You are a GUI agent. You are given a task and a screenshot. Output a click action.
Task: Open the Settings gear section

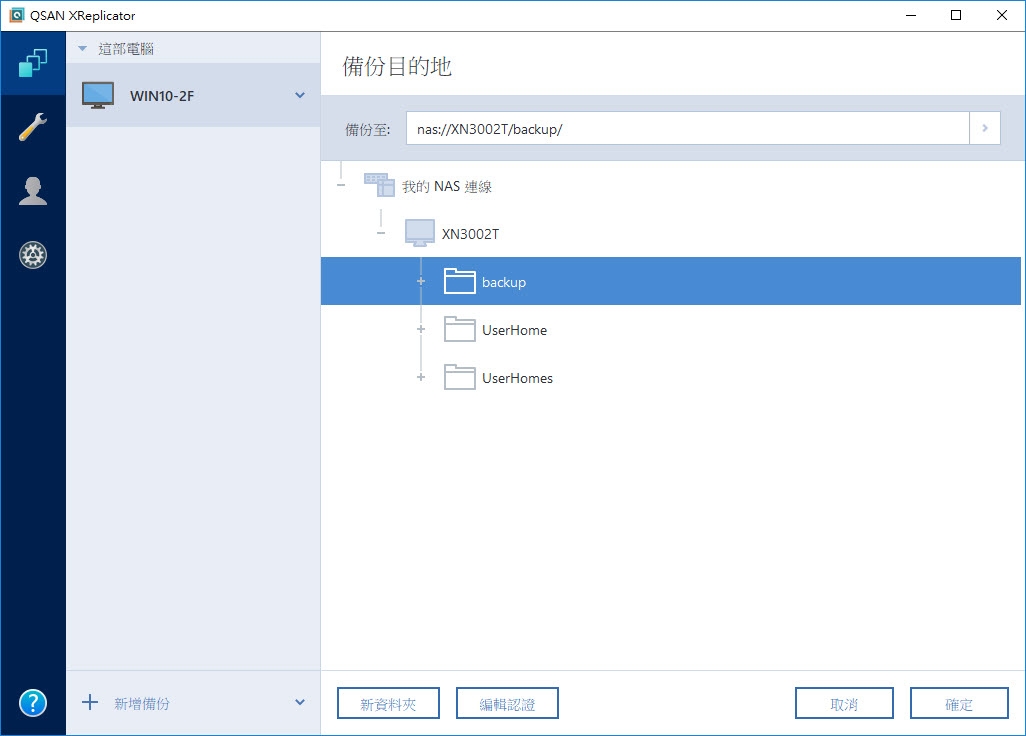pyautogui.click(x=33, y=254)
